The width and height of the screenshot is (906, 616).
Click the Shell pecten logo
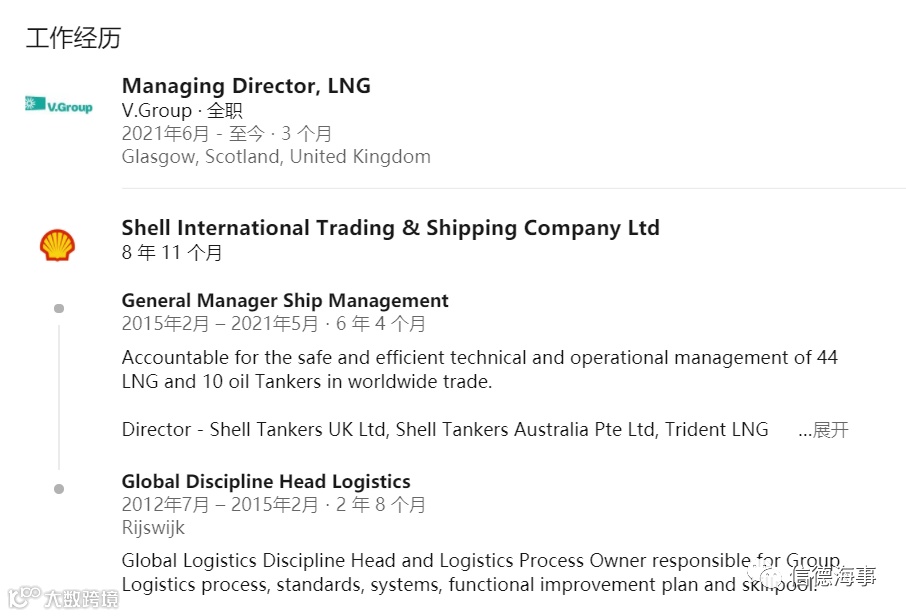click(x=57, y=245)
